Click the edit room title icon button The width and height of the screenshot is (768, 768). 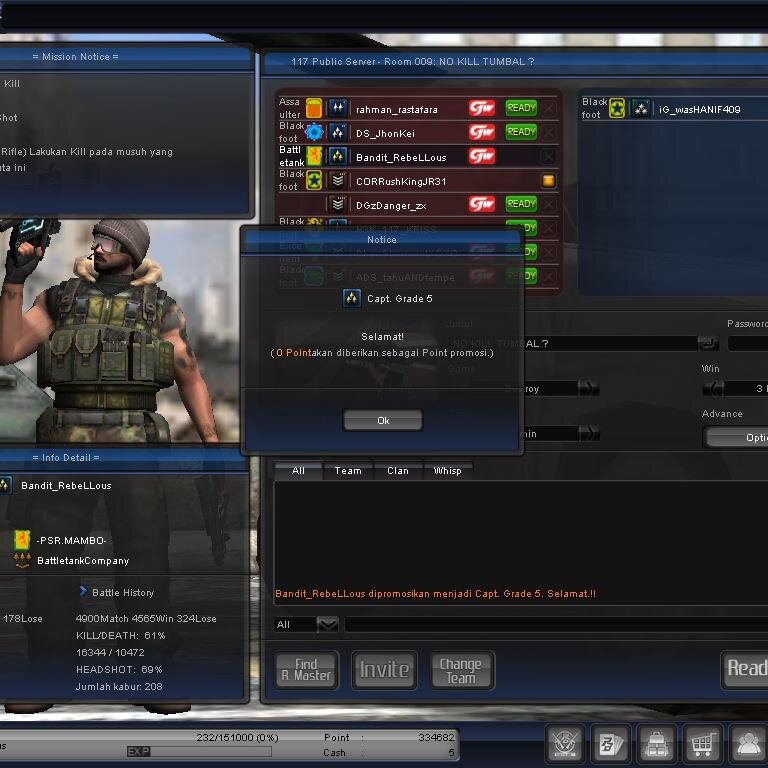(x=708, y=343)
